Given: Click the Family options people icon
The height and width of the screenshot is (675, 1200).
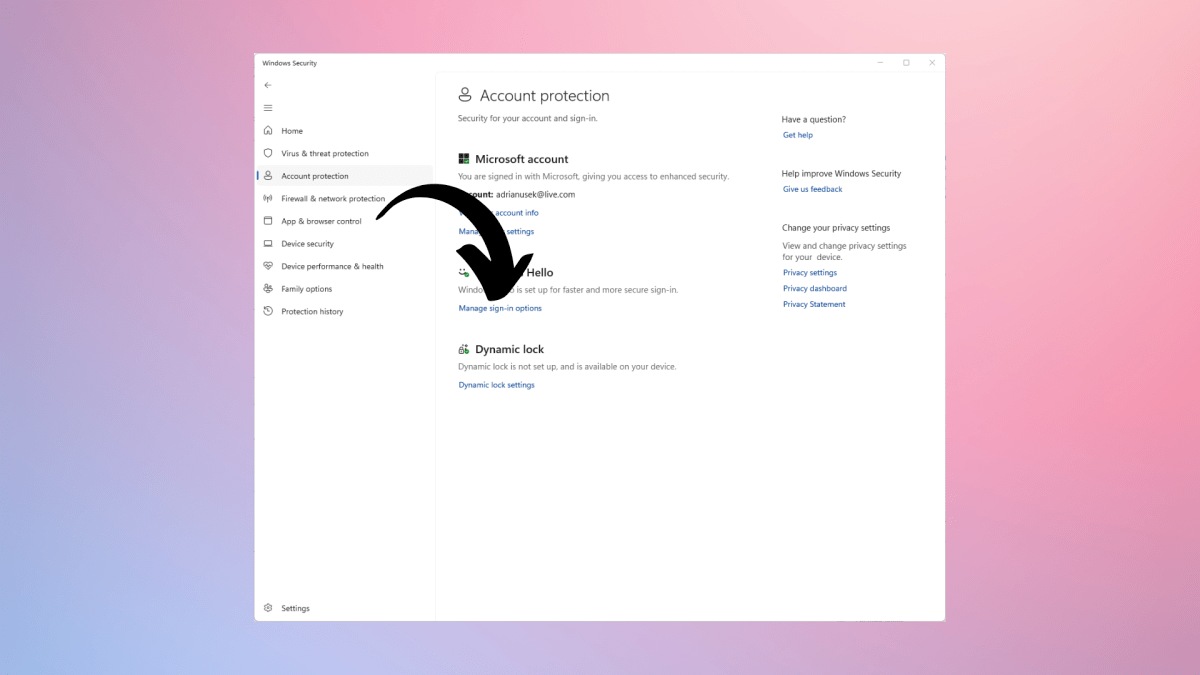Looking at the screenshot, I should [268, 288].
